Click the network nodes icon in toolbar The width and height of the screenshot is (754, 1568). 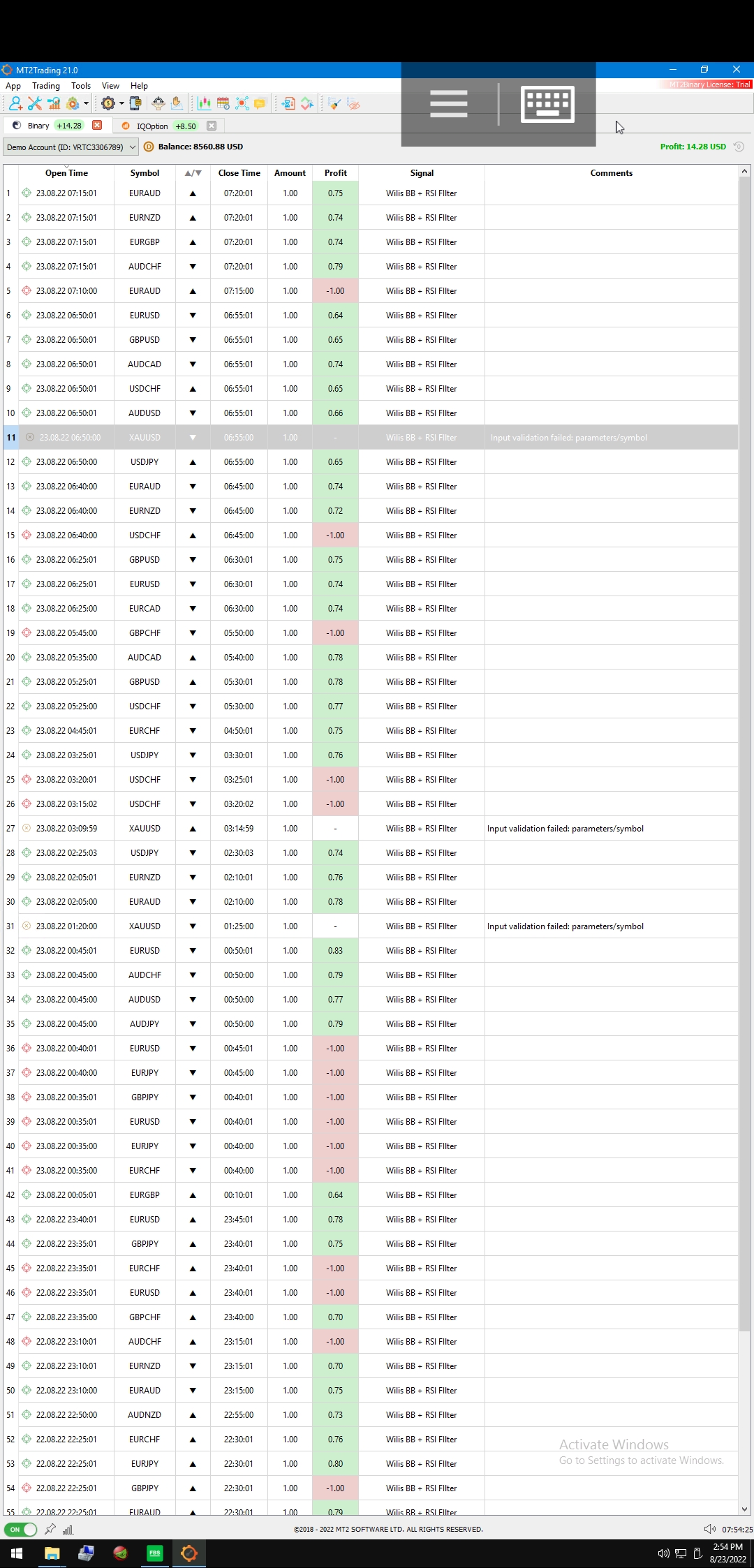(x=242, y=104)
